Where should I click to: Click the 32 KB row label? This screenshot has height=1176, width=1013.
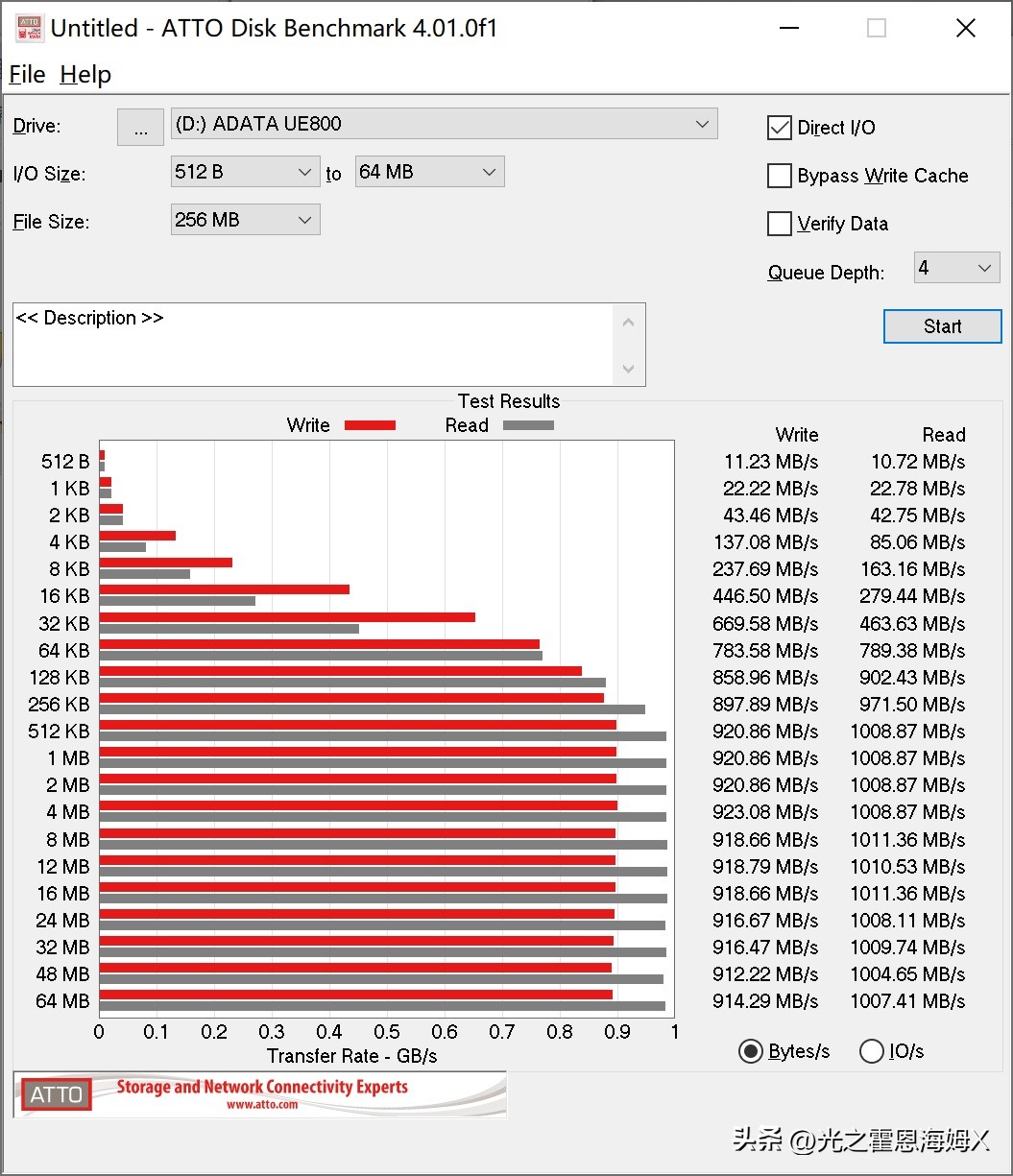tap(63, 624)
